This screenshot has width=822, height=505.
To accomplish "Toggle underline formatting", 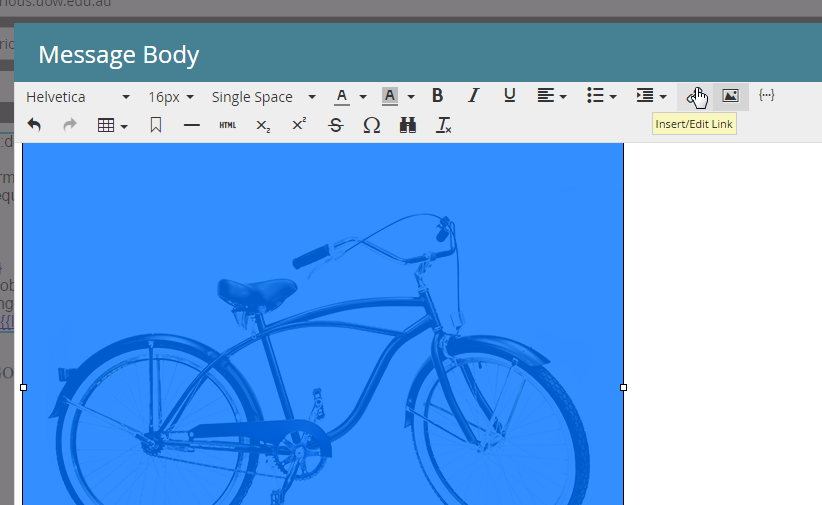I will [509, 96].
